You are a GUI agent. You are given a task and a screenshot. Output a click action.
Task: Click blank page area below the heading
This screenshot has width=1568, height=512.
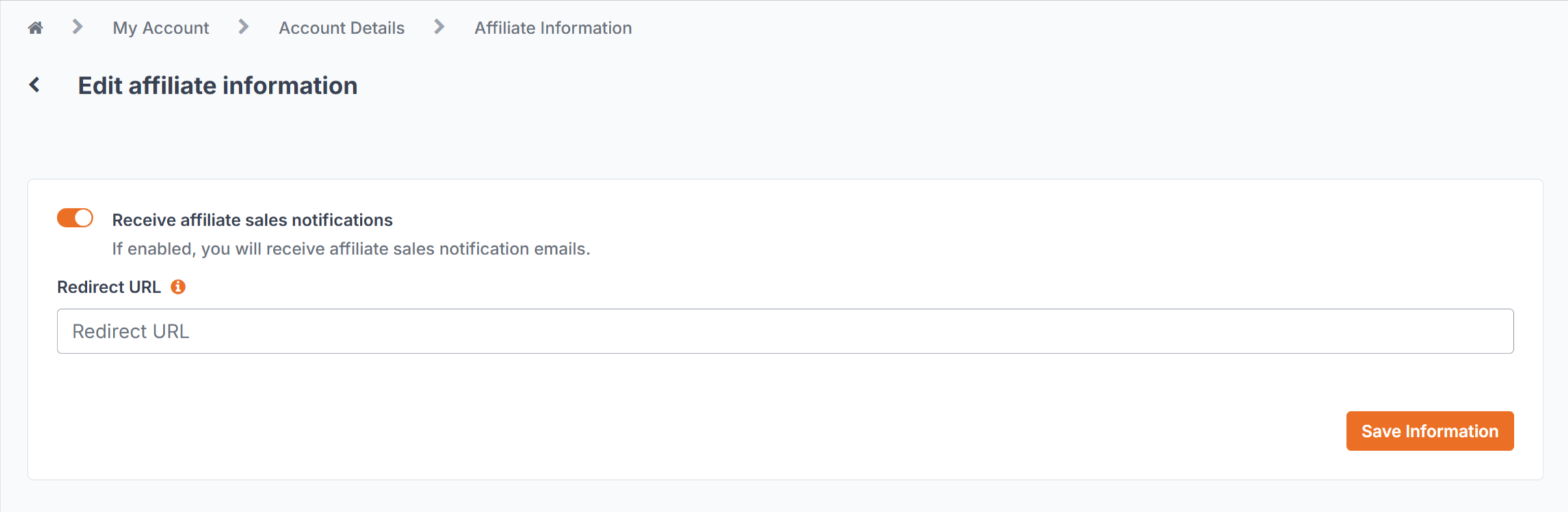pyautogui.click(x=784, y=140)
